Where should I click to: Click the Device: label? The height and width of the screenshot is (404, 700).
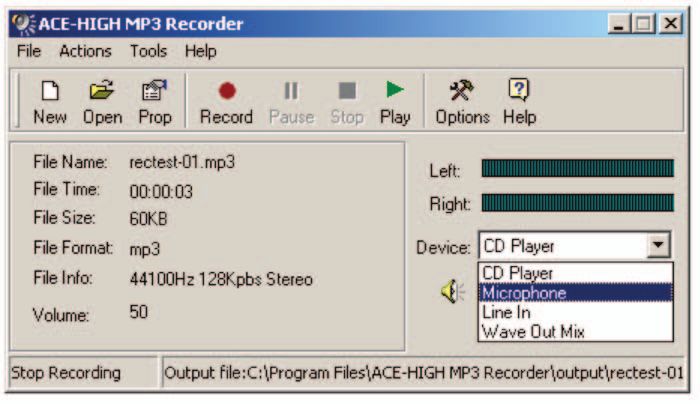click(x=443, y=247)
